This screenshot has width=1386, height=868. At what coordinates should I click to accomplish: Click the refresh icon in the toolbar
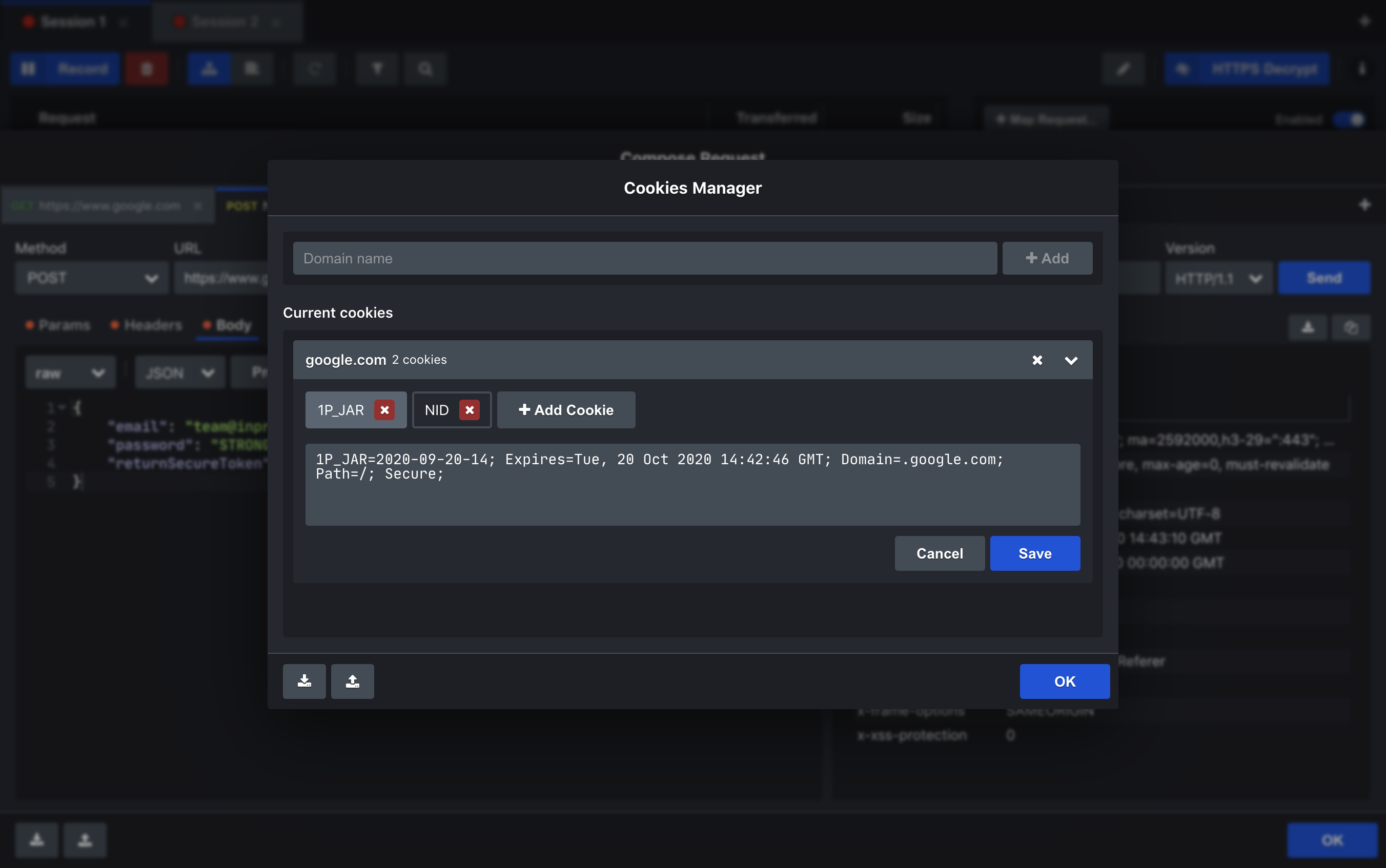tap(315, 68)
